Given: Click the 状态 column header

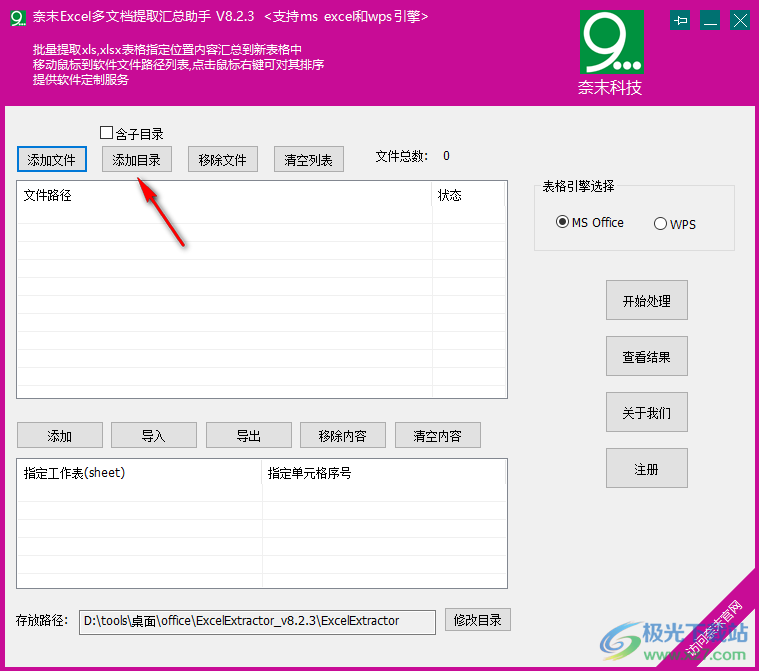Looking at the screenshot, I should [x=468, y=195].
